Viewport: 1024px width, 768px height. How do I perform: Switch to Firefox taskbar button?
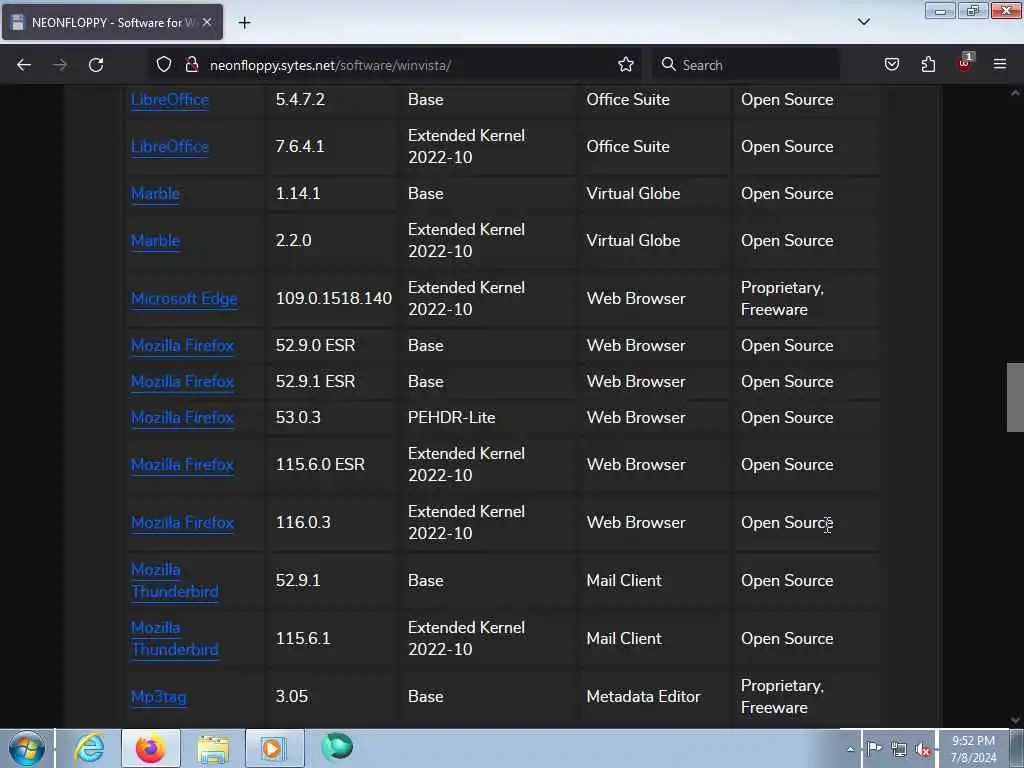[x=151, y=748]
